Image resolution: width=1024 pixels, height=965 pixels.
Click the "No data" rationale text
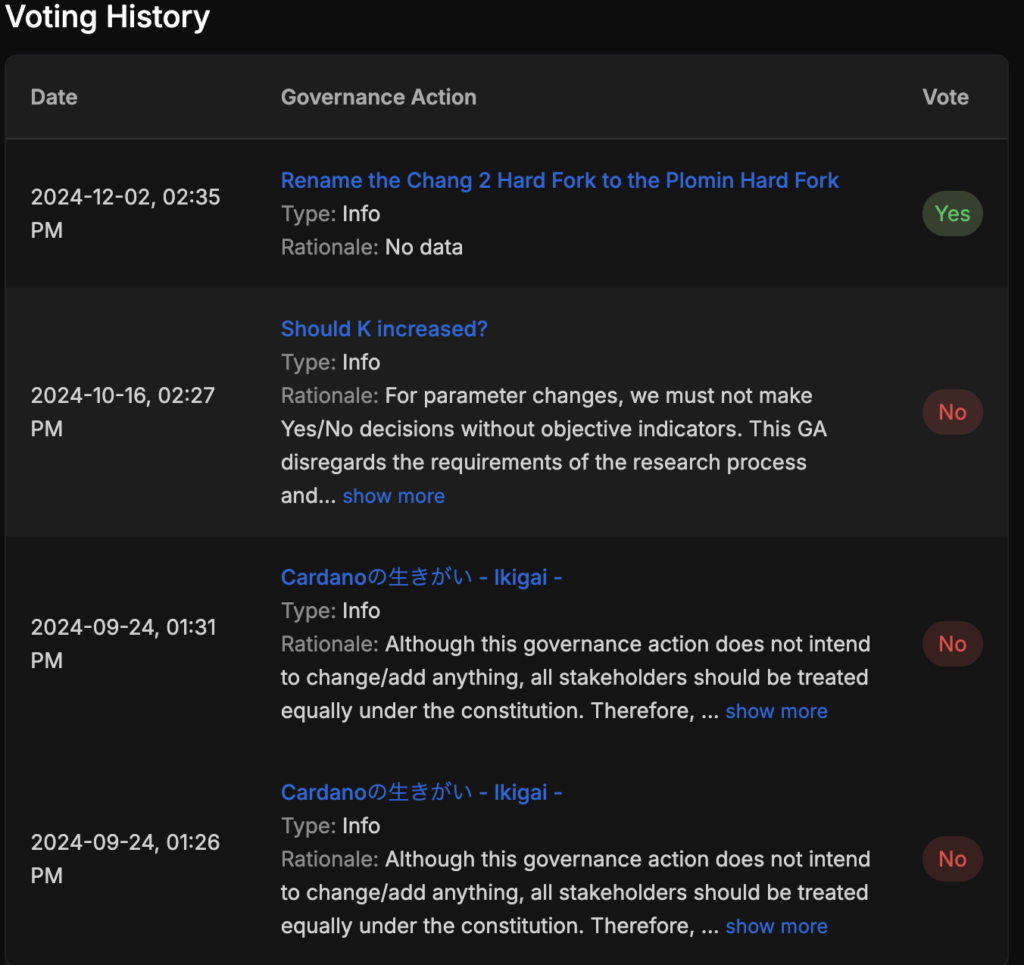(424, 247)
